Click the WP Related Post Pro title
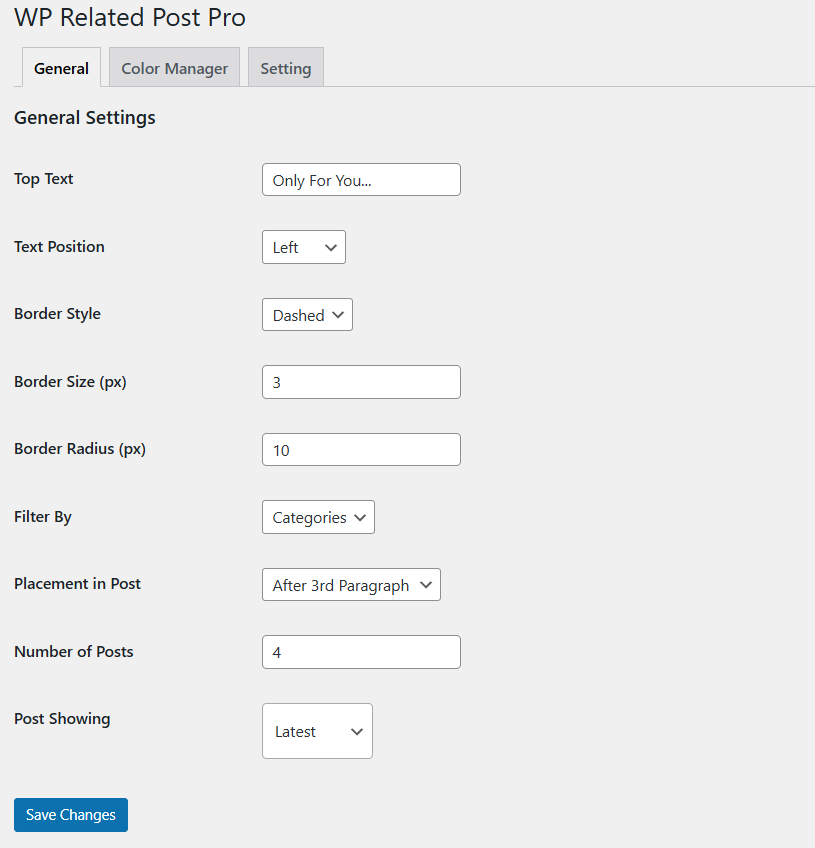Image resolution: width=815 pixels, height=848 pixels. coord(130,17)
